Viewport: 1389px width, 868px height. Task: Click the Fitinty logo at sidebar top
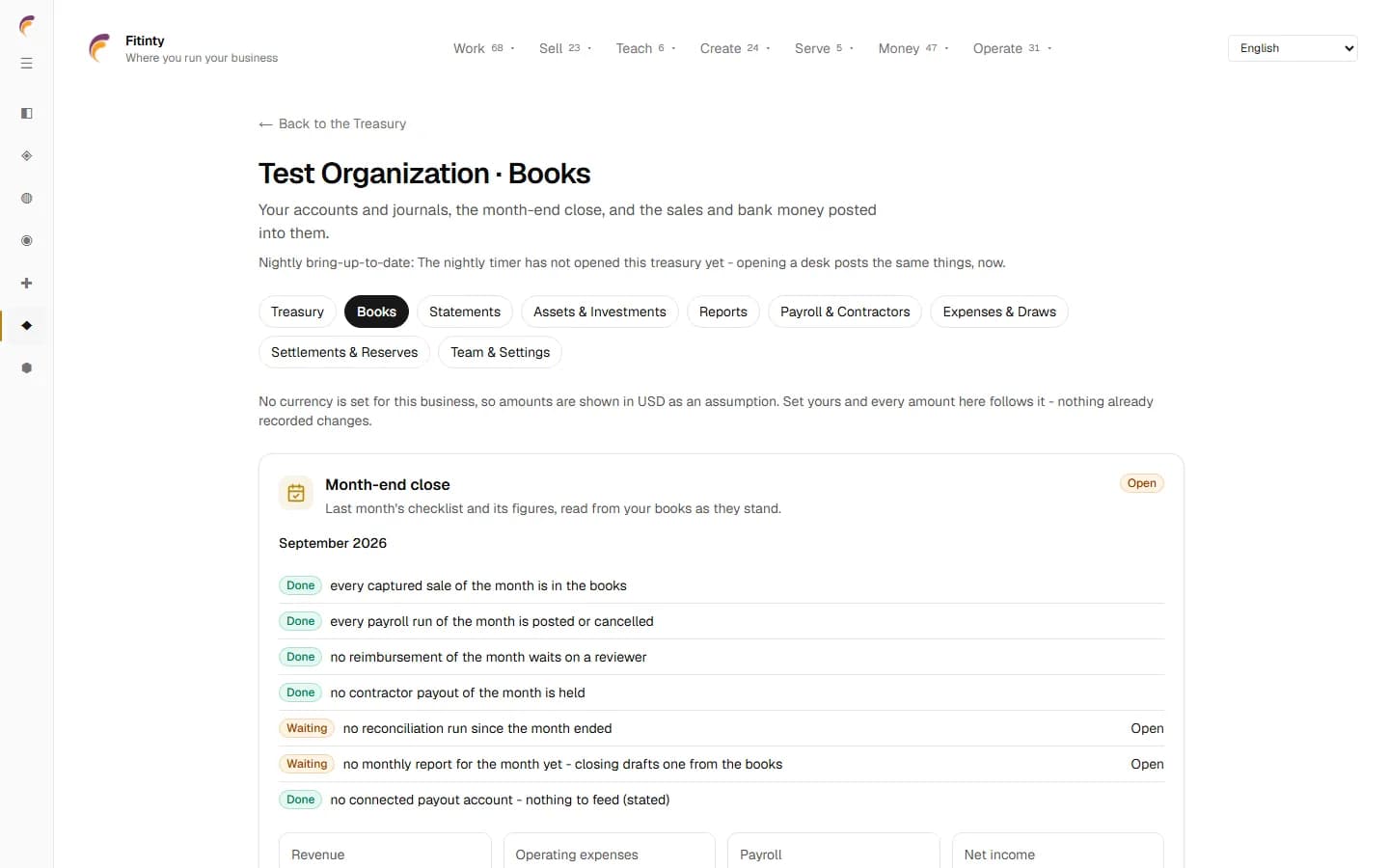coord(27,26)
